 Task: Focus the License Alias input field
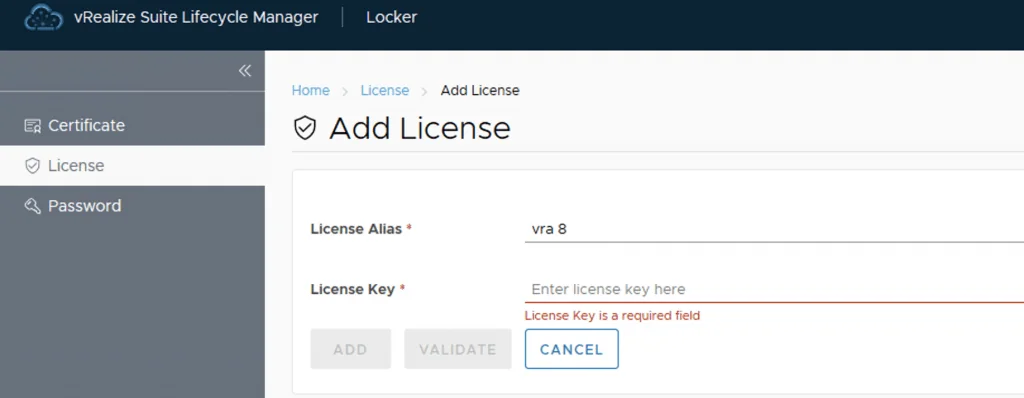pos(774,229)
